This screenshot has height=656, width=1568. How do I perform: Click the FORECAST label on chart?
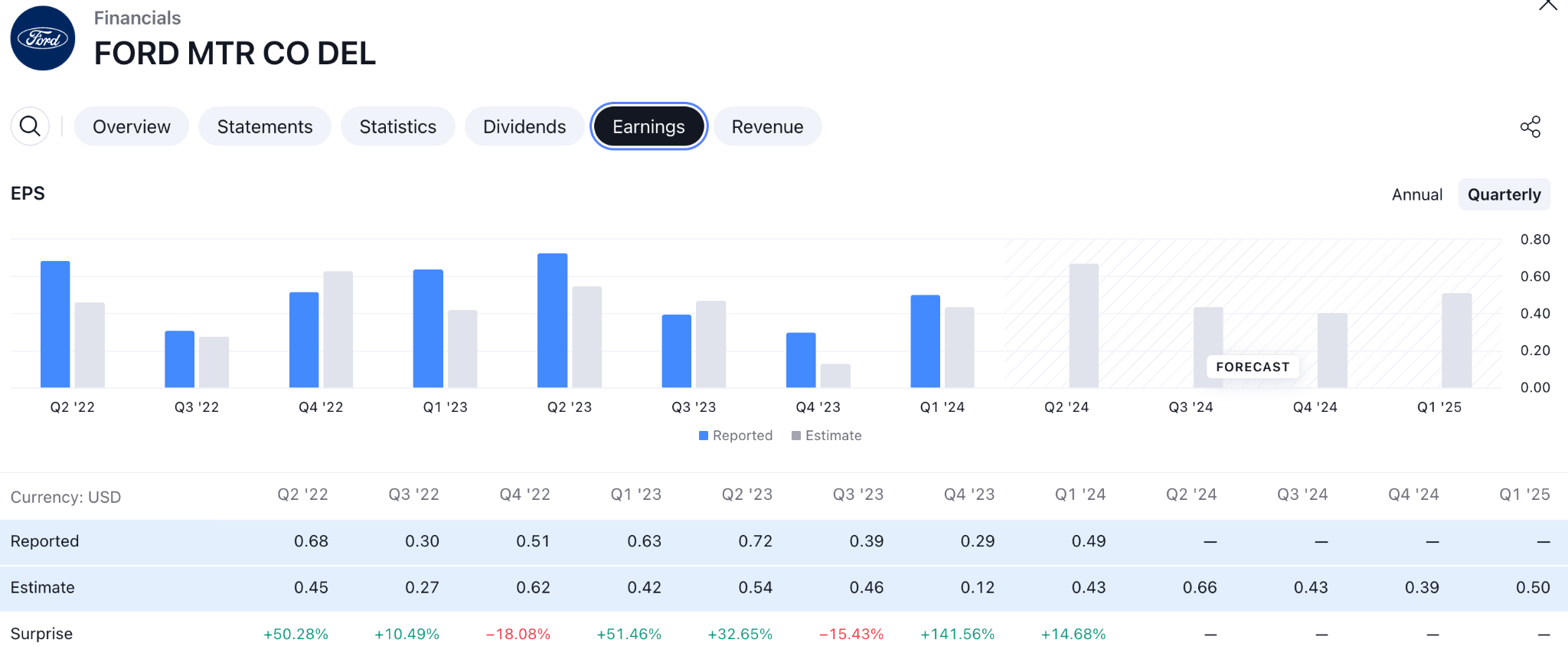[x=1253, y=367]
